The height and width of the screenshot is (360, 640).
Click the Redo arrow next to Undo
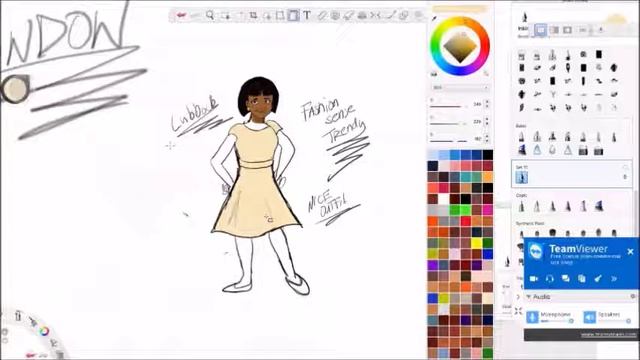(195, 16)
